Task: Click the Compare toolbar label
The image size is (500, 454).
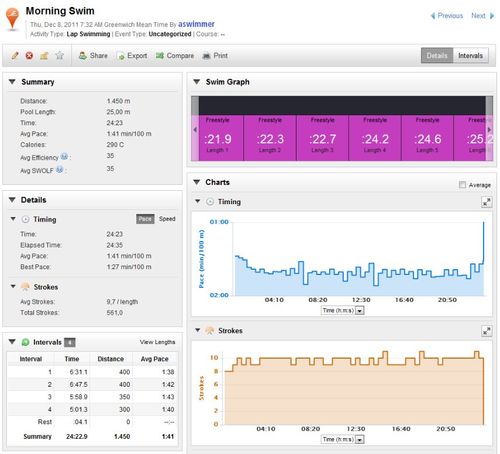Action: [180, 56]
